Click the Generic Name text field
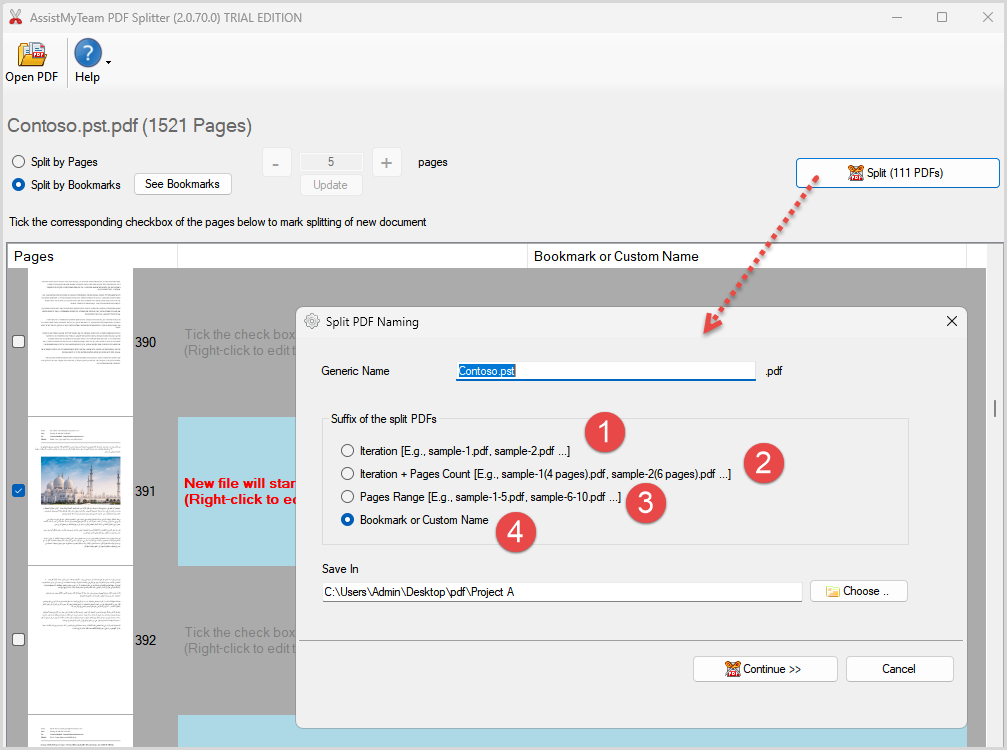 [605, 371]
